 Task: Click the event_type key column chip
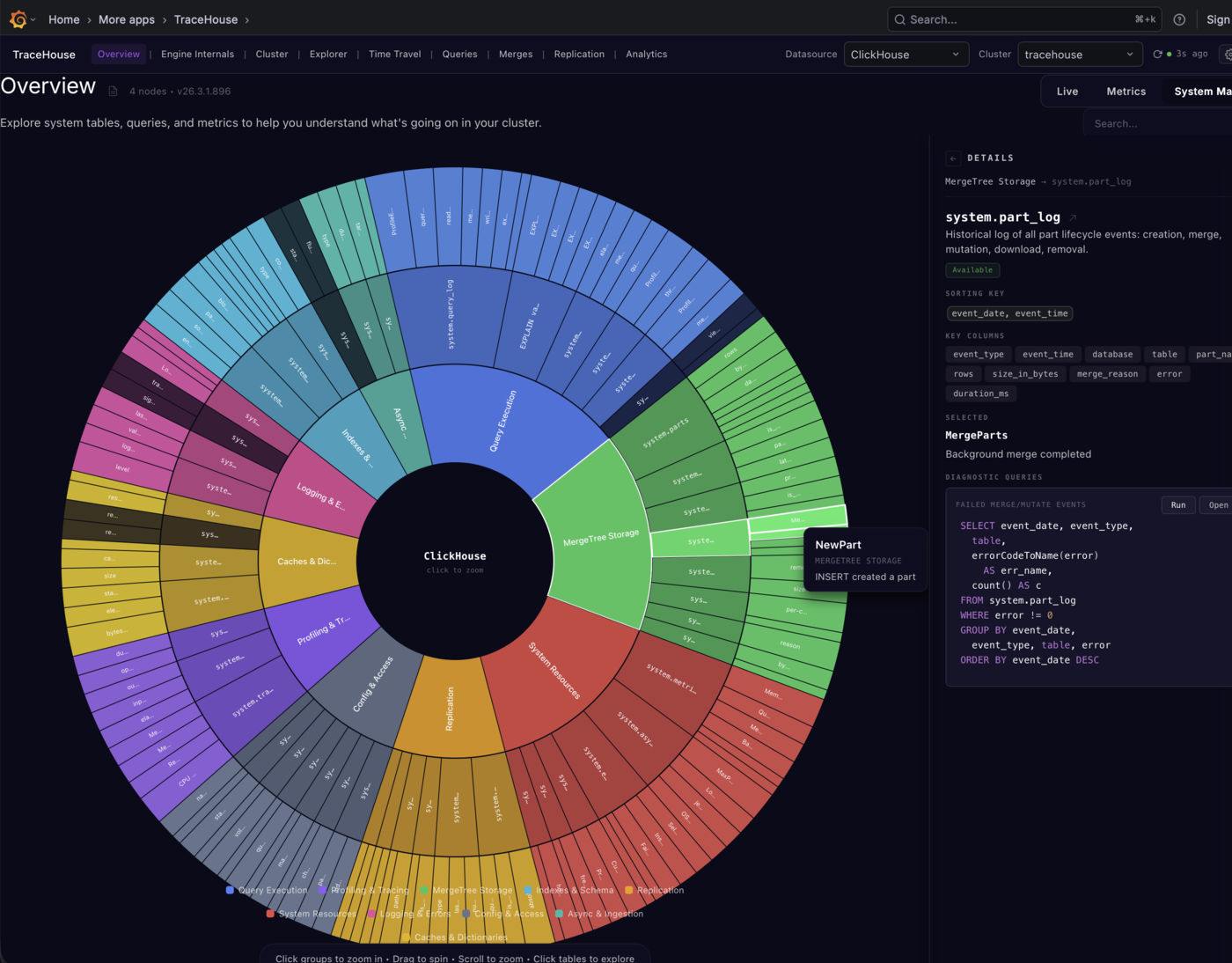pyautogui.click(x=978, y=355)
